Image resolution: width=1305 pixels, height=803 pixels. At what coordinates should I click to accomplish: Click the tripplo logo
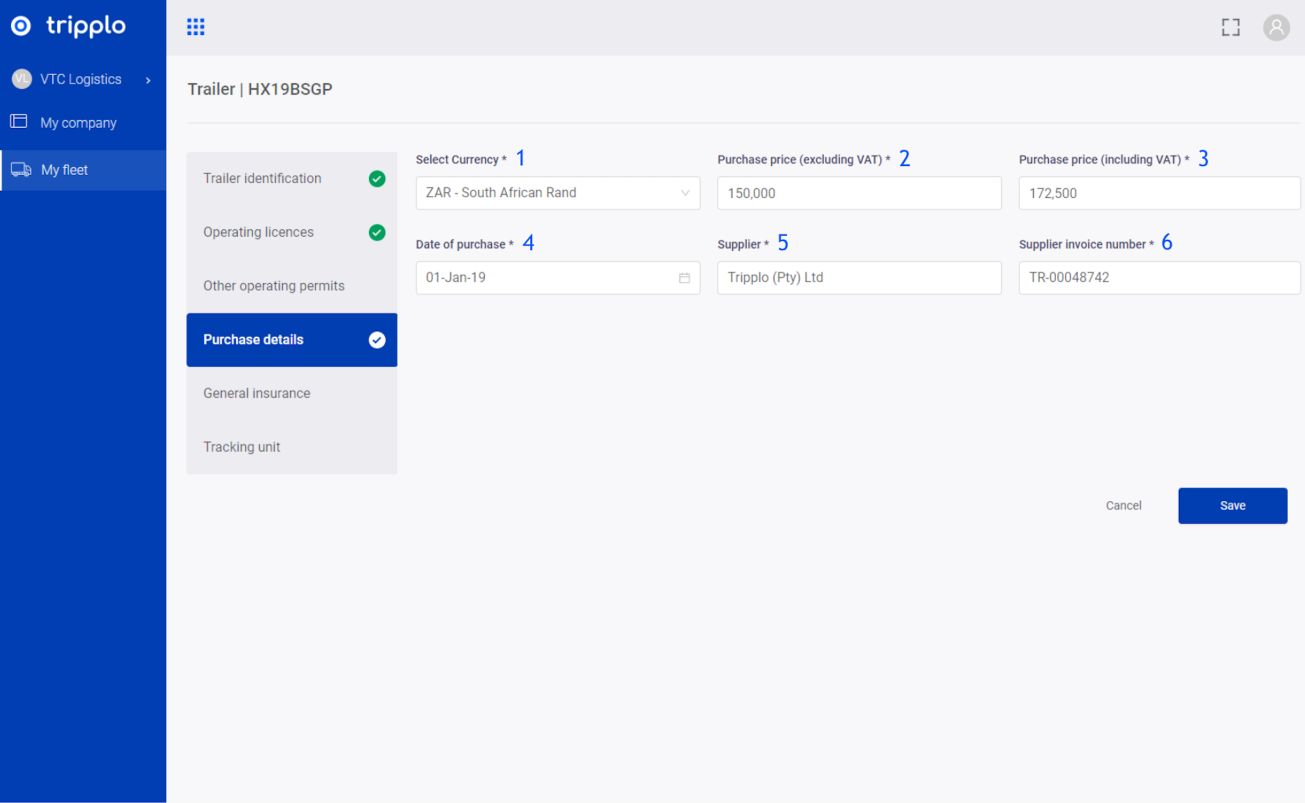(x=68, y=27)
